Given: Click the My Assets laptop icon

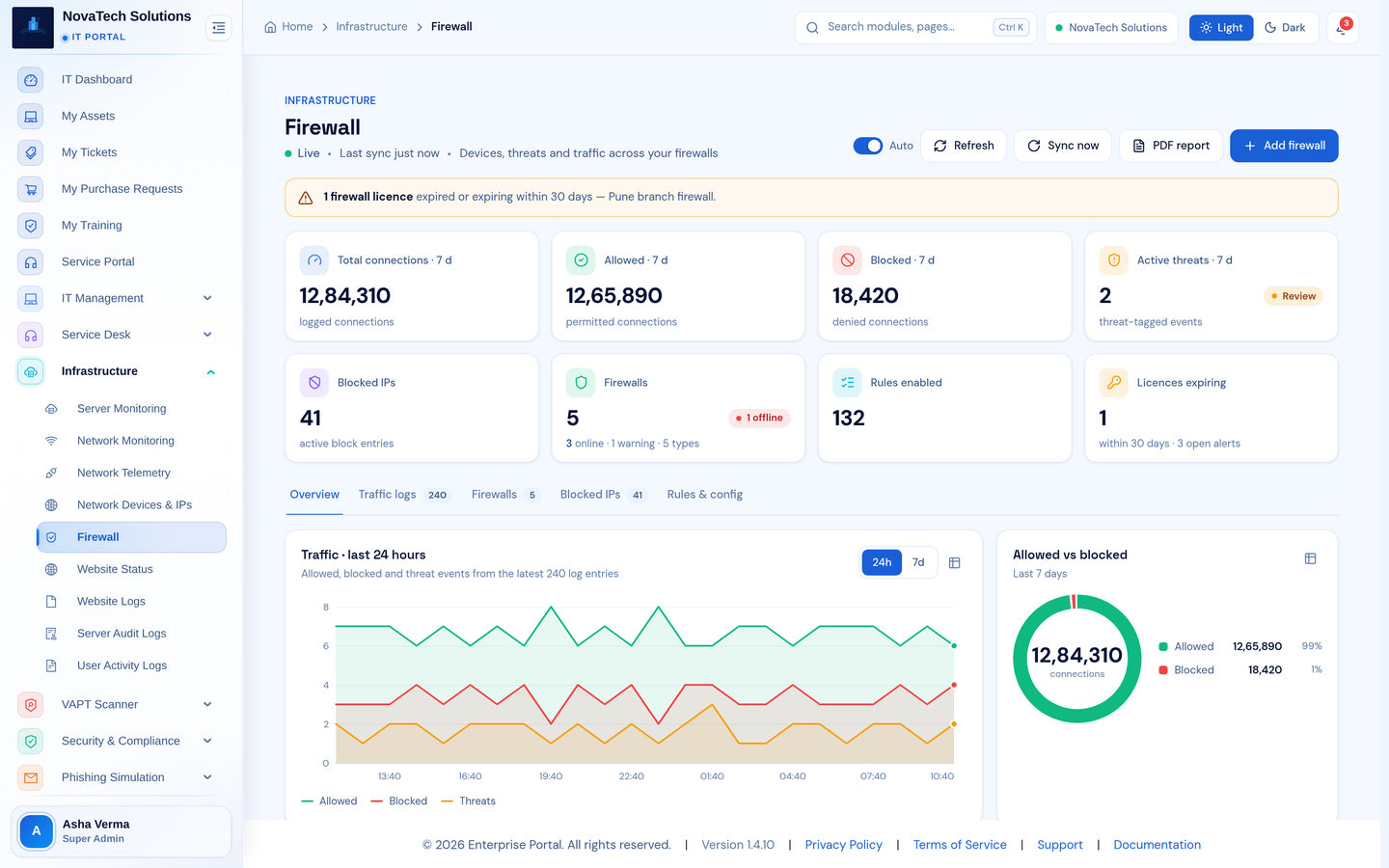Looking at the screenshot, I should (x=31, y=117).
